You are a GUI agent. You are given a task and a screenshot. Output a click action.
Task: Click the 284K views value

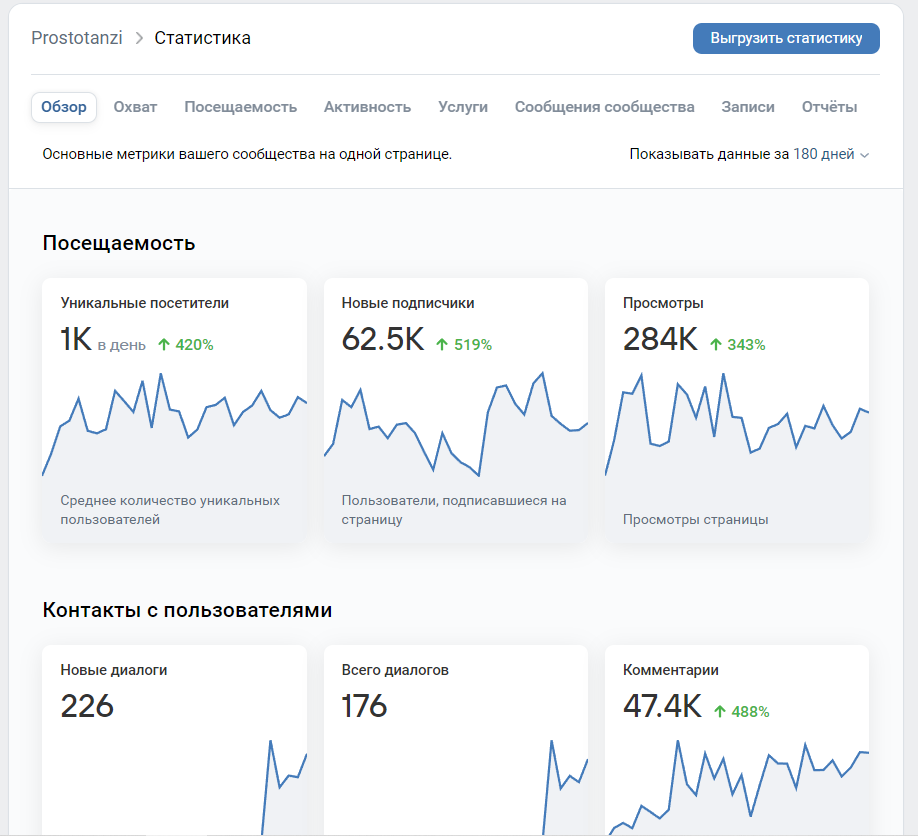point(660,340)
